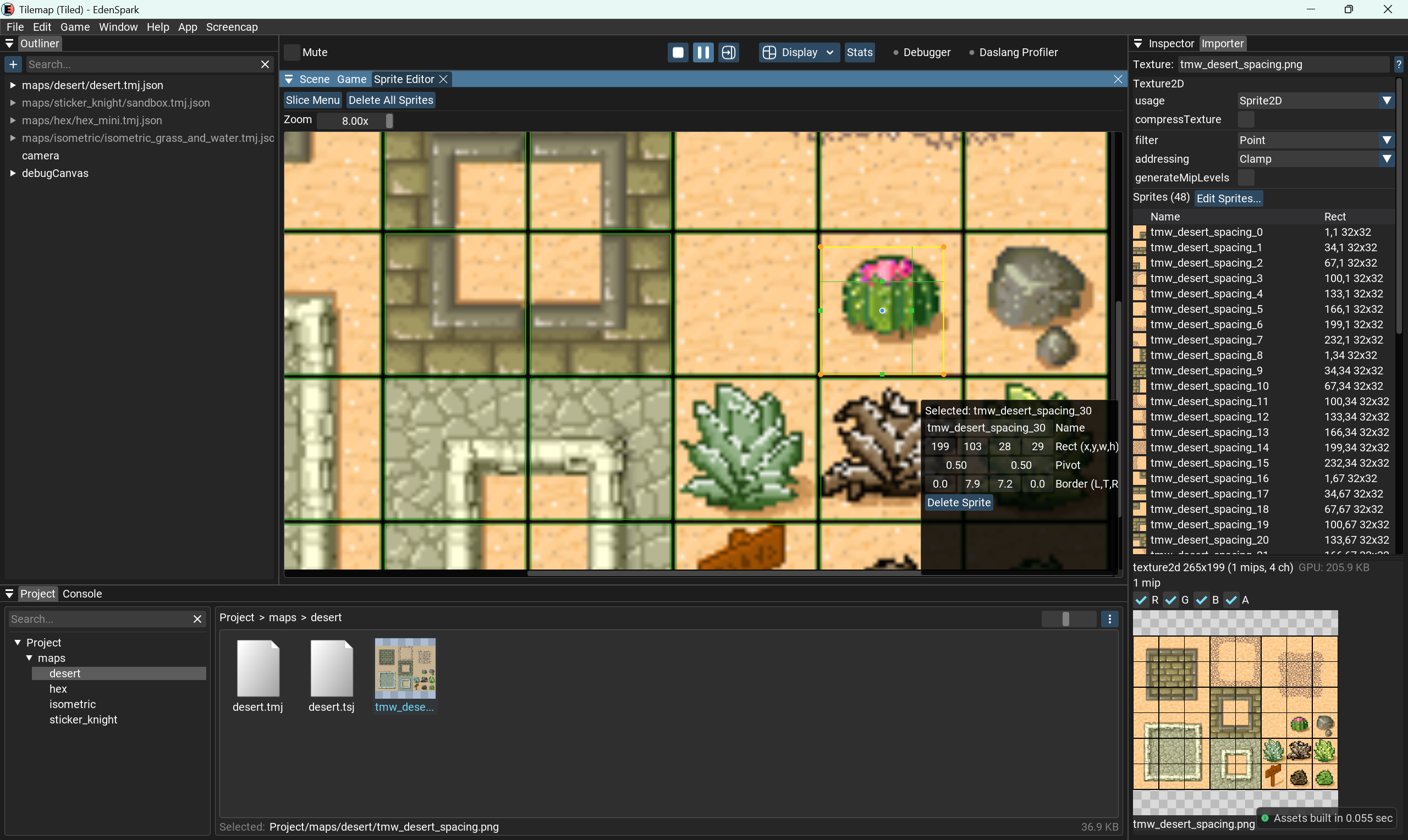Click the Stats button

pyautogui.click(x=860, y=52)
